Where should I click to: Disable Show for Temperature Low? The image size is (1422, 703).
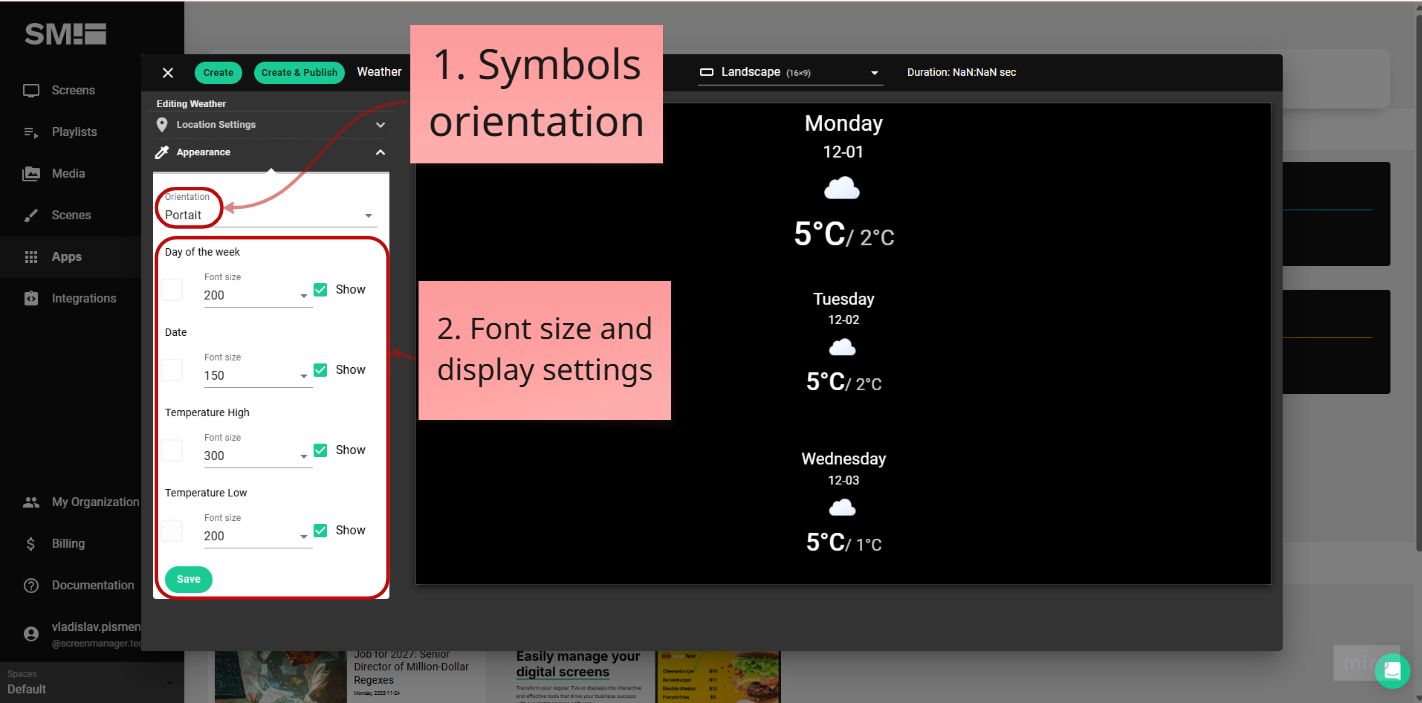pyautogui.click(x=320, y=529)
